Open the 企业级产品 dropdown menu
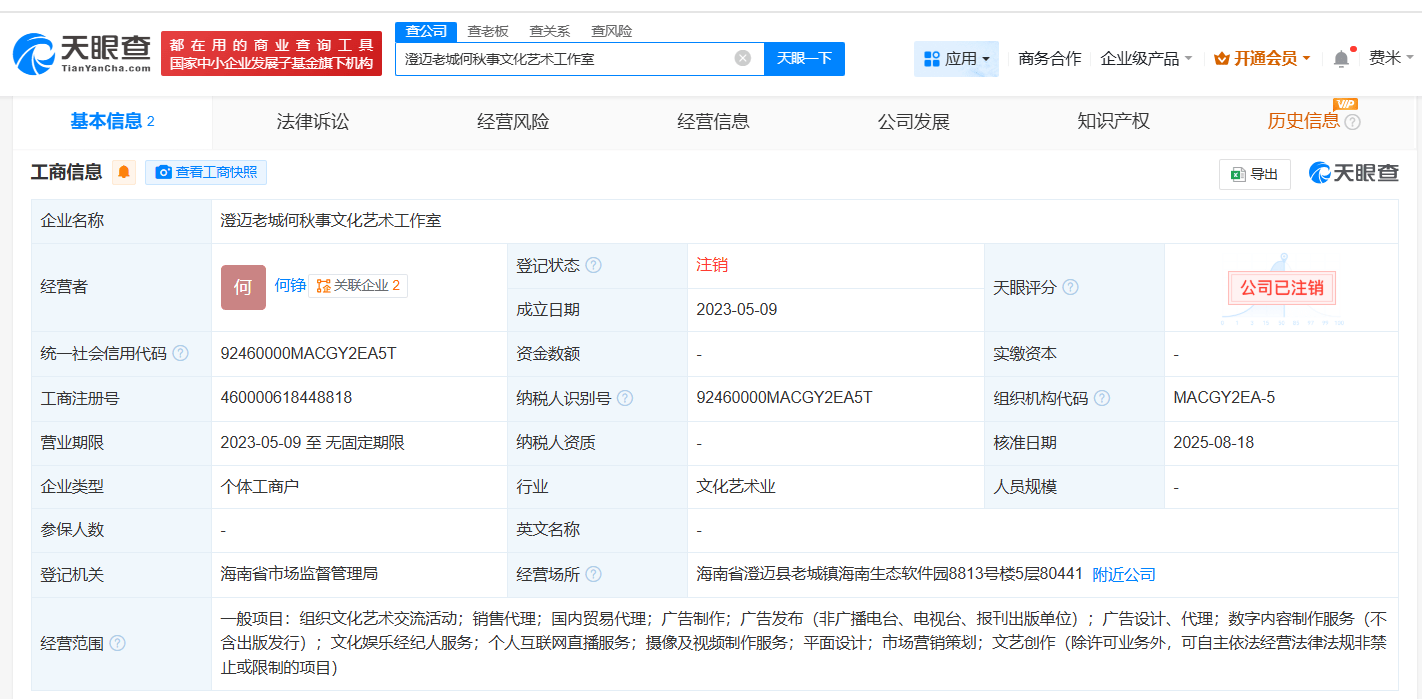This screenshot has width=1422, height=699. [x=1146, y=59]
